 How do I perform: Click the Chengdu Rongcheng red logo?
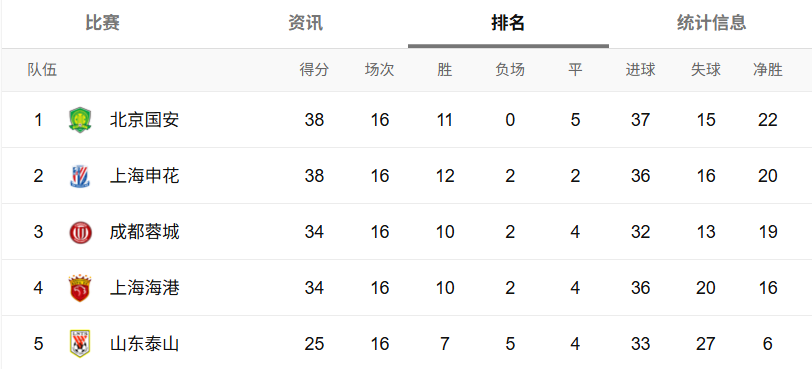(80, 232)
